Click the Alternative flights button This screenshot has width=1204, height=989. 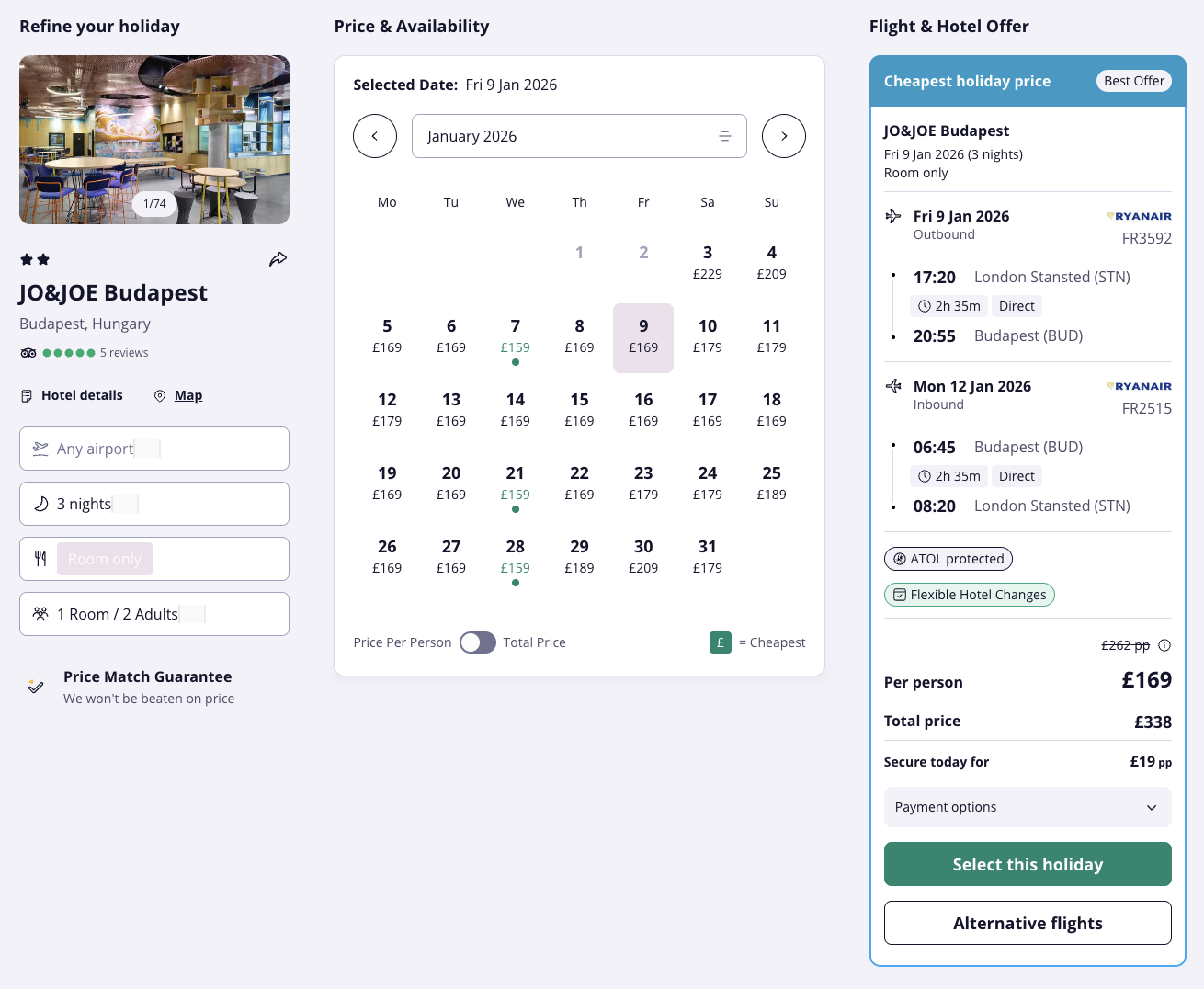pos(1028,923)
